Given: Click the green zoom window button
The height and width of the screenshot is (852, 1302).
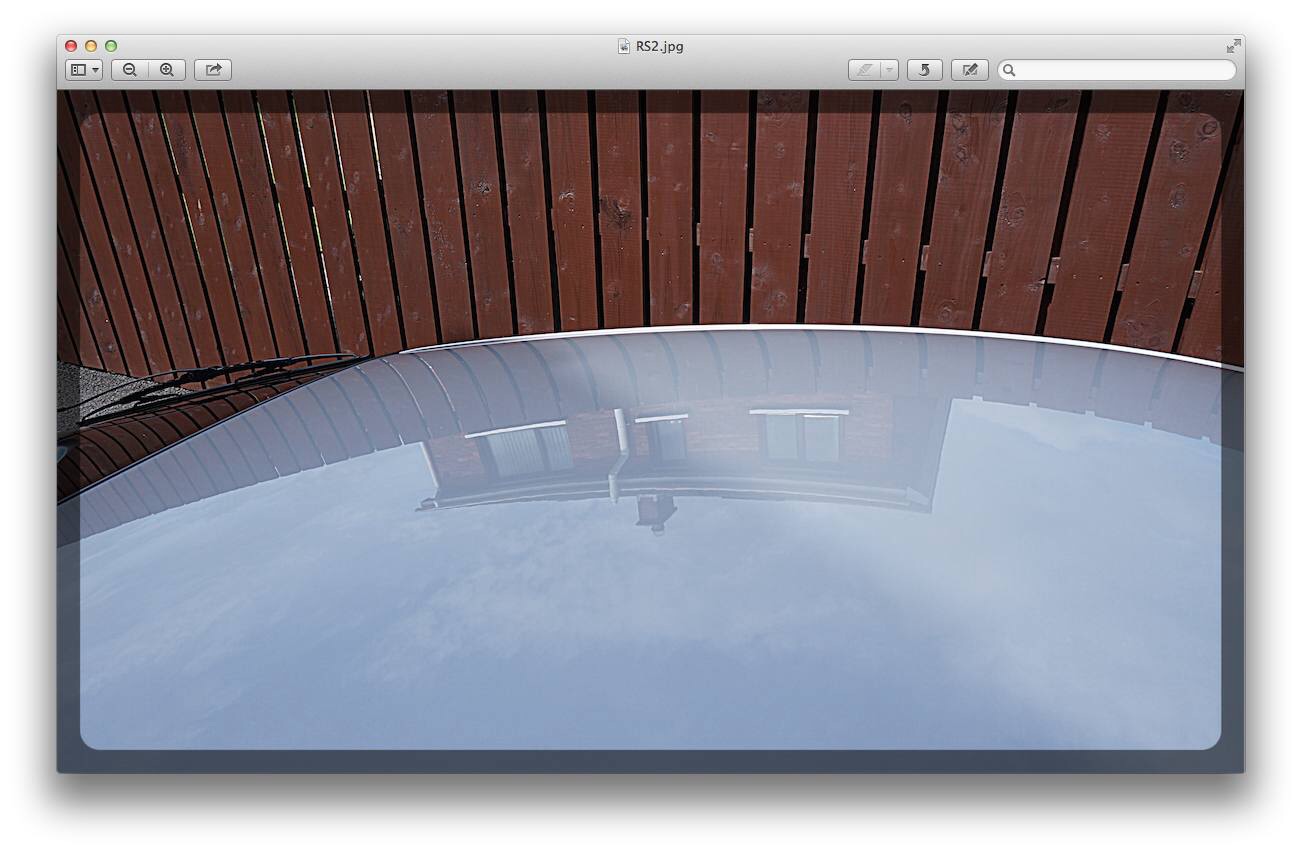Looking at the screenshot, I should pos(111,46).
